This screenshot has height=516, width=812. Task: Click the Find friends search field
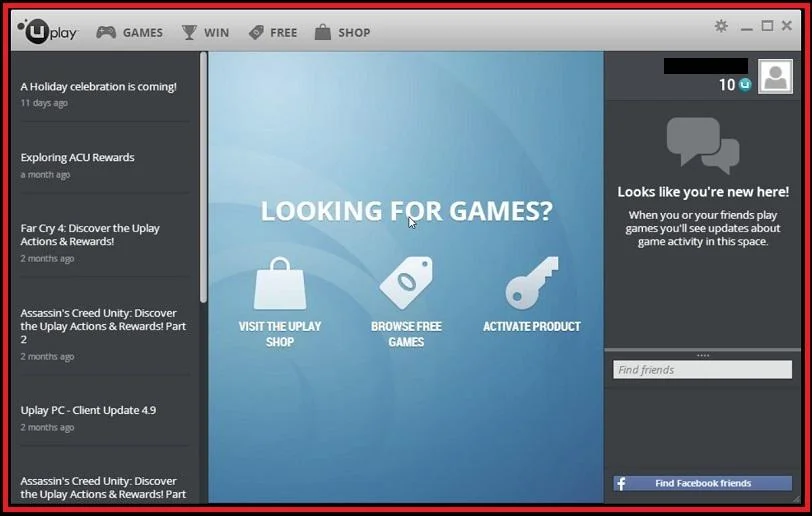click(x=702, y=370)
